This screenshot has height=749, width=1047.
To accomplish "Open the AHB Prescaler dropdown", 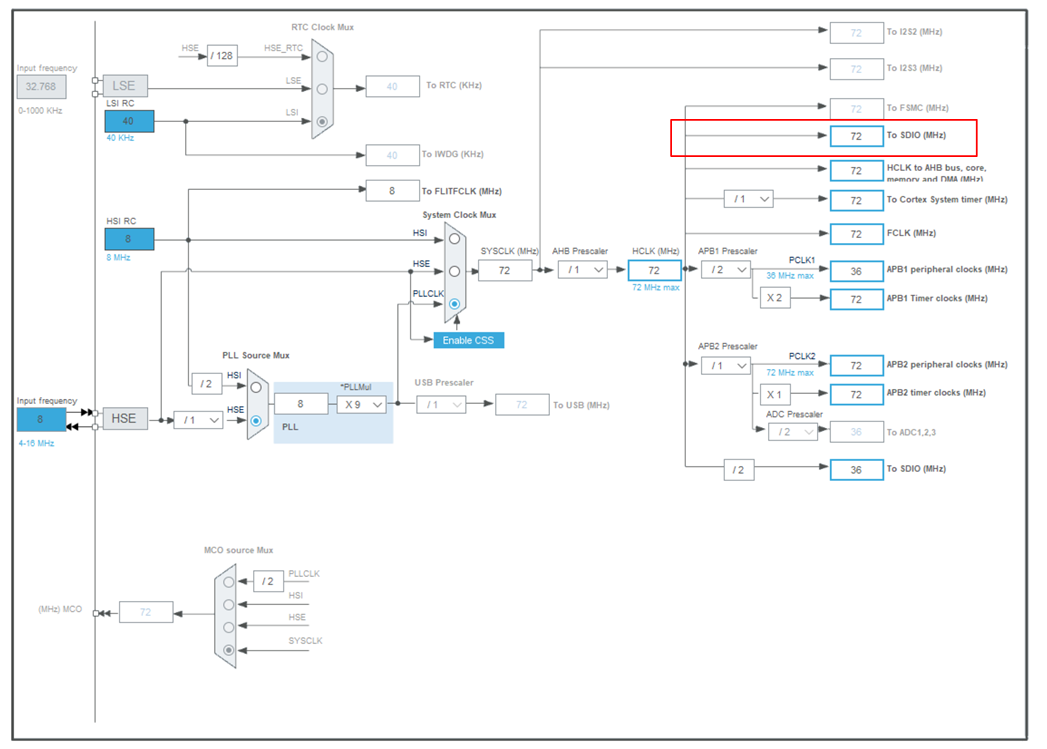I will tap(582, 269).
